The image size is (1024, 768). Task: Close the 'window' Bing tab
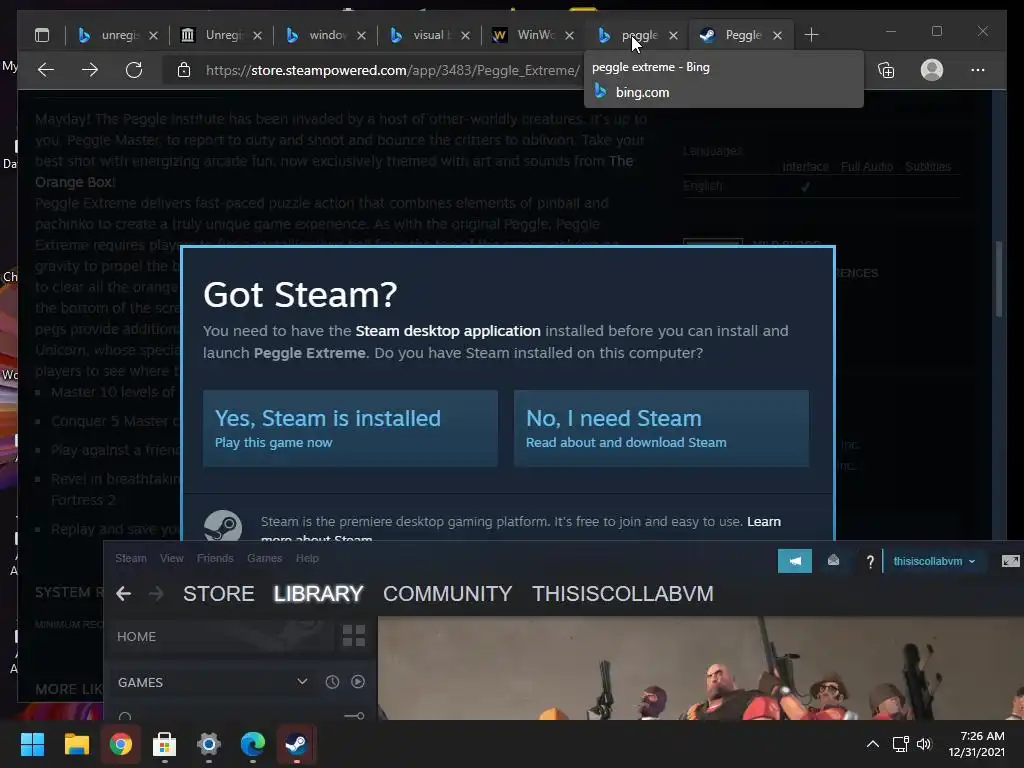[361, 35]
